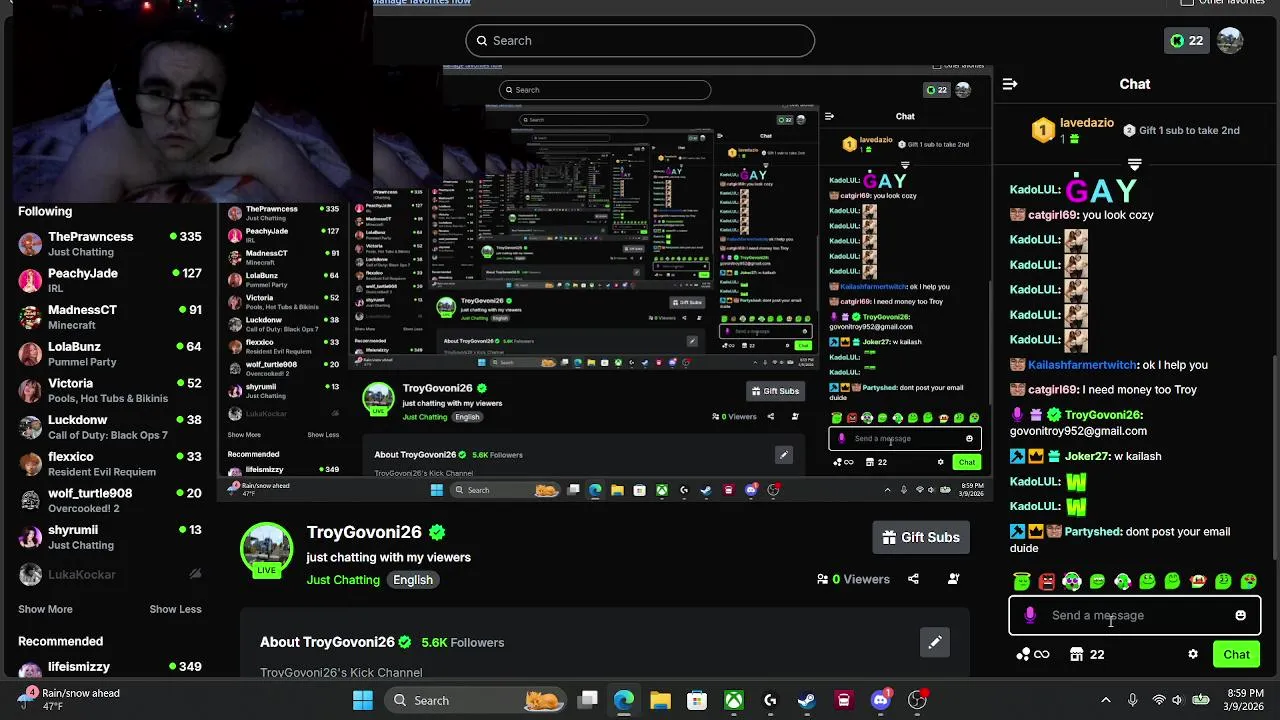This screenshot has width=1280, height=720.
Task: Open the 22 points balance badge in the header
Action: pyautogui.click(x=1187, y=41)
